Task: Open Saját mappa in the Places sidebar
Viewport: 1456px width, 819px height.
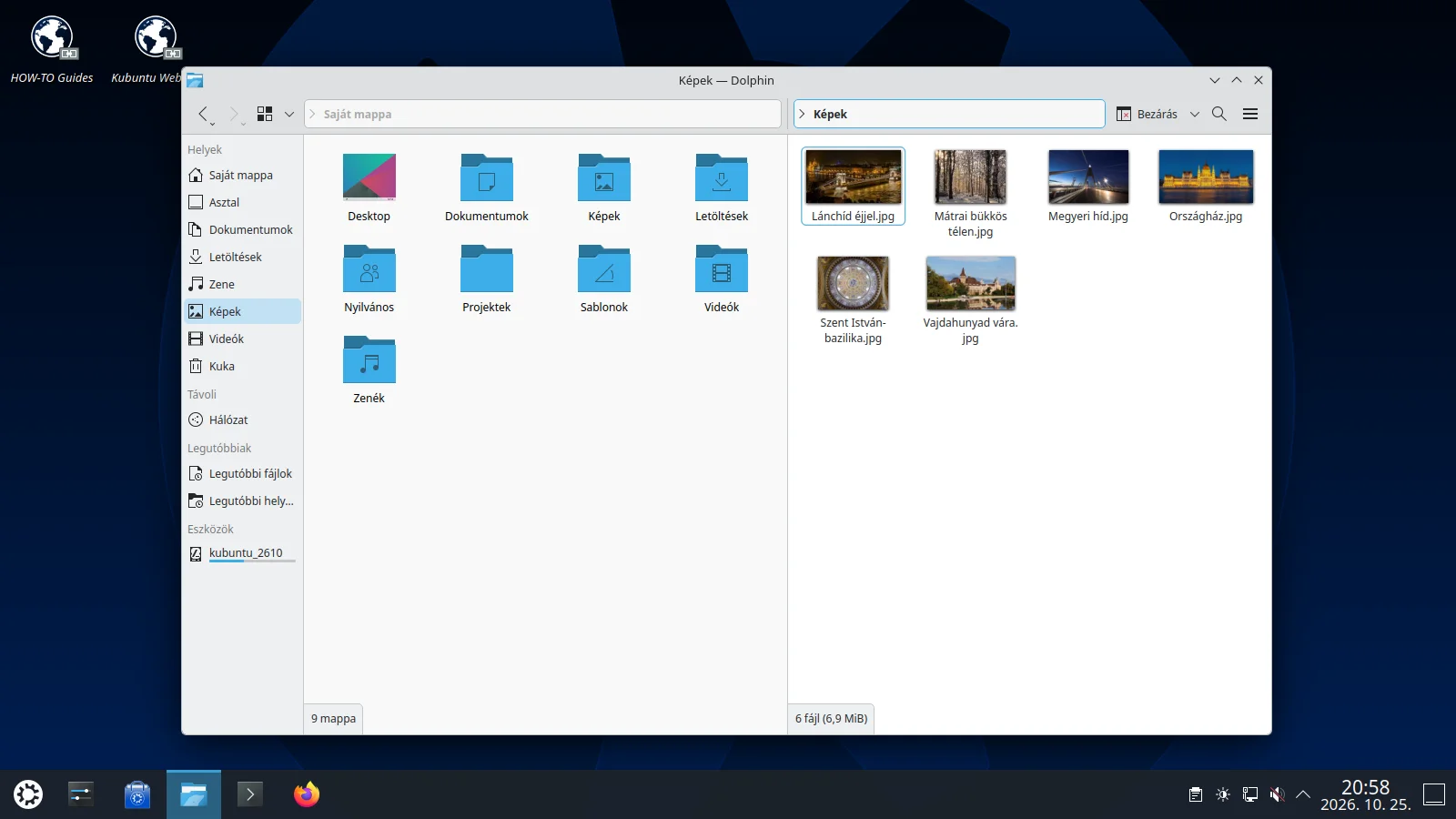Action: 242,175
